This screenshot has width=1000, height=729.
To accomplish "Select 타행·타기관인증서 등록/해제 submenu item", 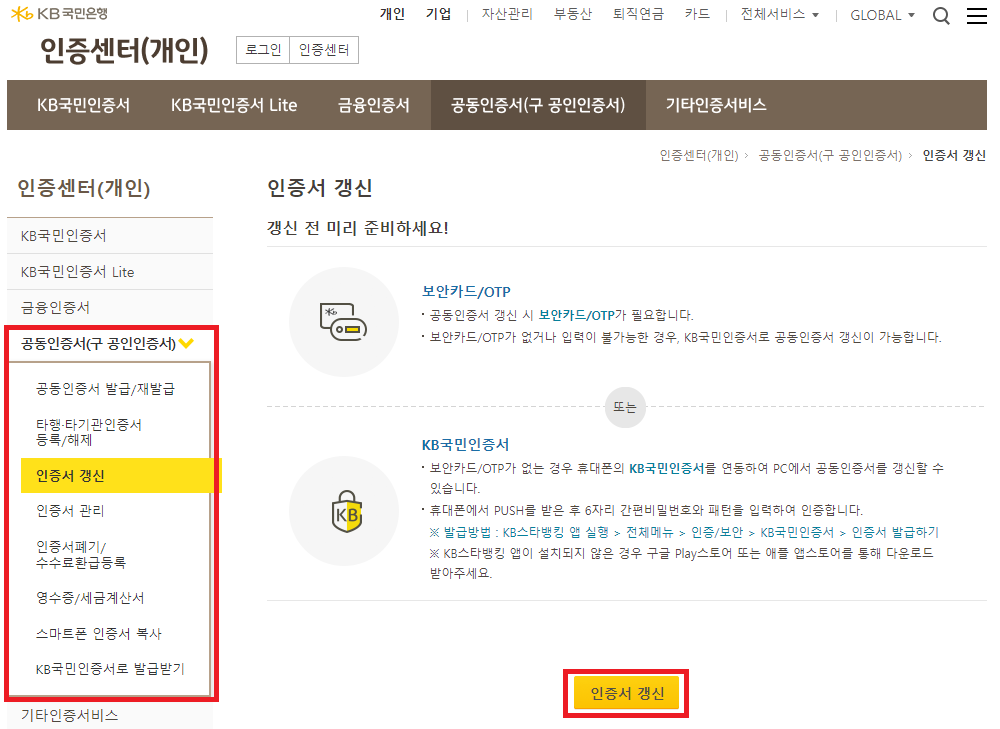I will coord(89,432).
